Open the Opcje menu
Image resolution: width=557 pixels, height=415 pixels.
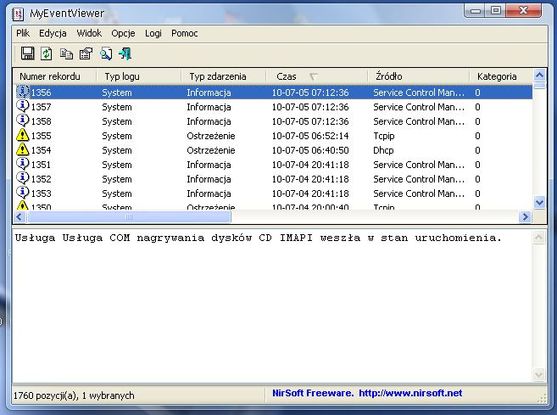123,33
